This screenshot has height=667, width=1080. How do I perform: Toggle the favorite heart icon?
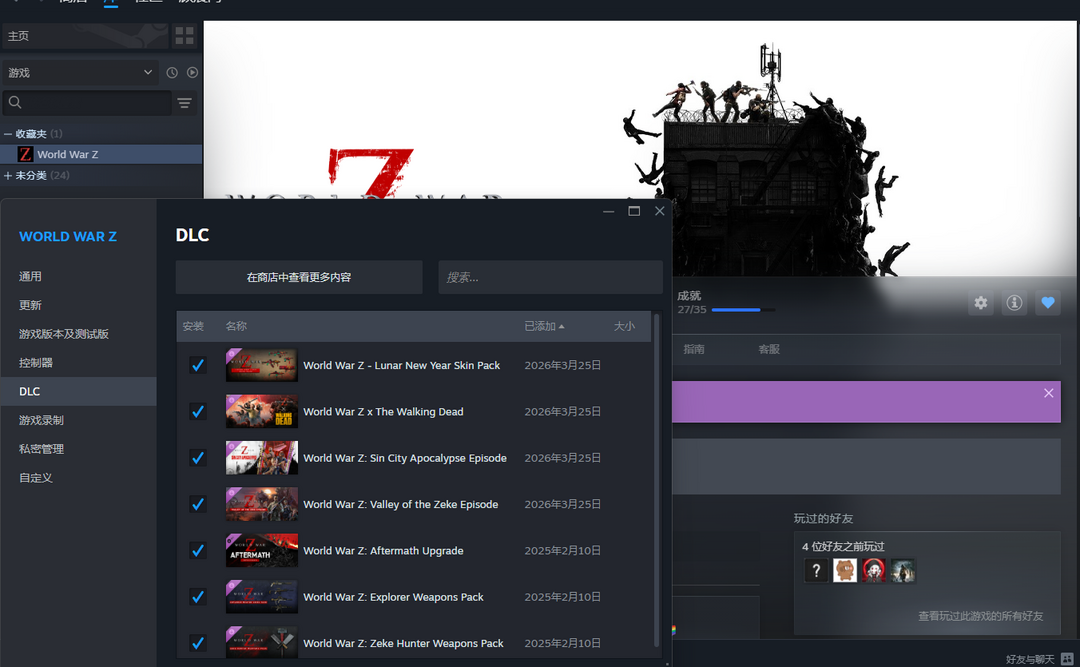1047,303
